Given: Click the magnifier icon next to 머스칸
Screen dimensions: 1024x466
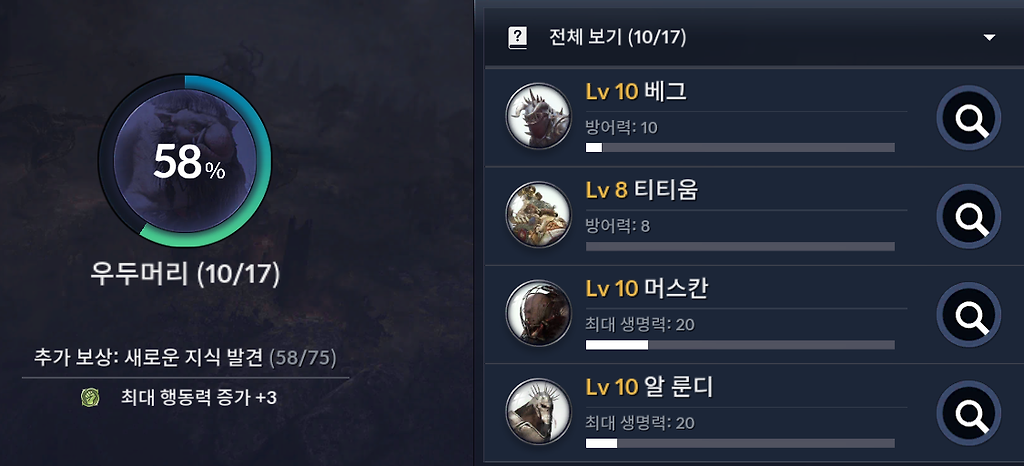Looking at the screenshot, I should click(968, 315).
